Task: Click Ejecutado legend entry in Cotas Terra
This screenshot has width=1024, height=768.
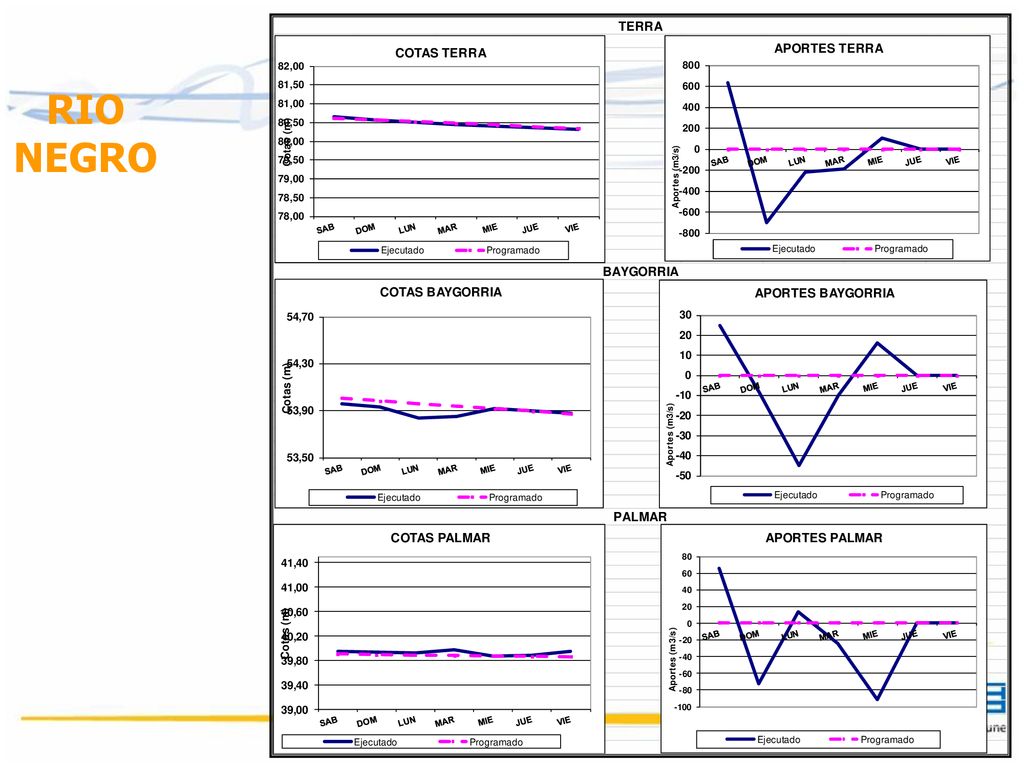Action: 387,250
